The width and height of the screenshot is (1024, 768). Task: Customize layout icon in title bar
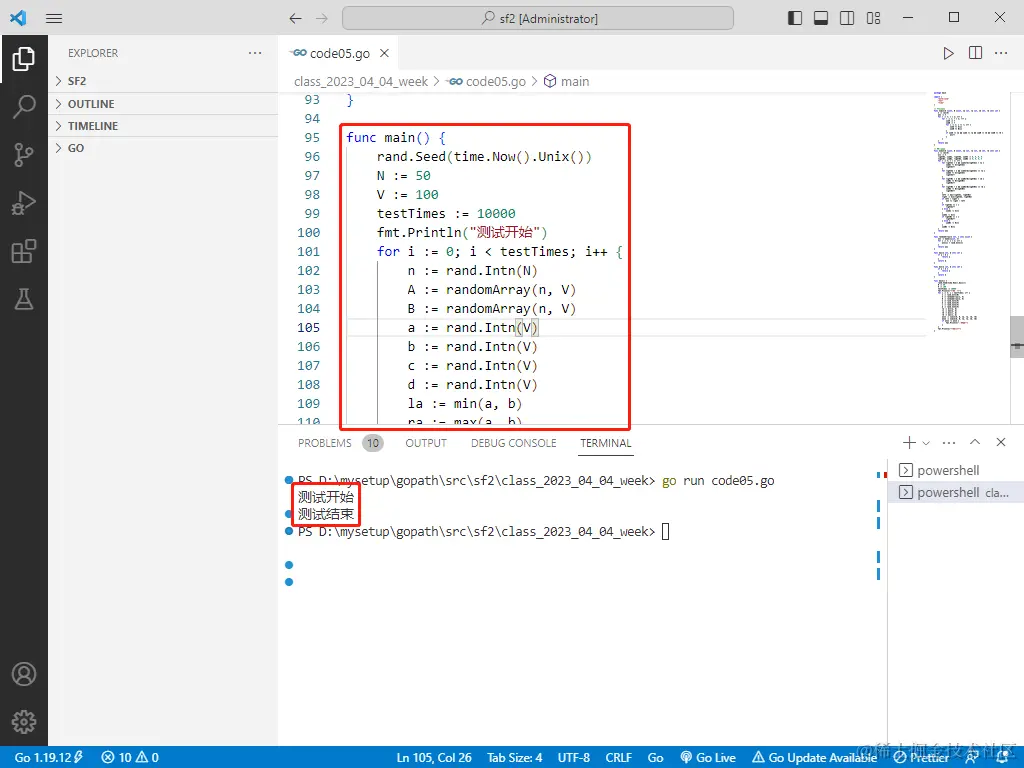coord(873,18)
